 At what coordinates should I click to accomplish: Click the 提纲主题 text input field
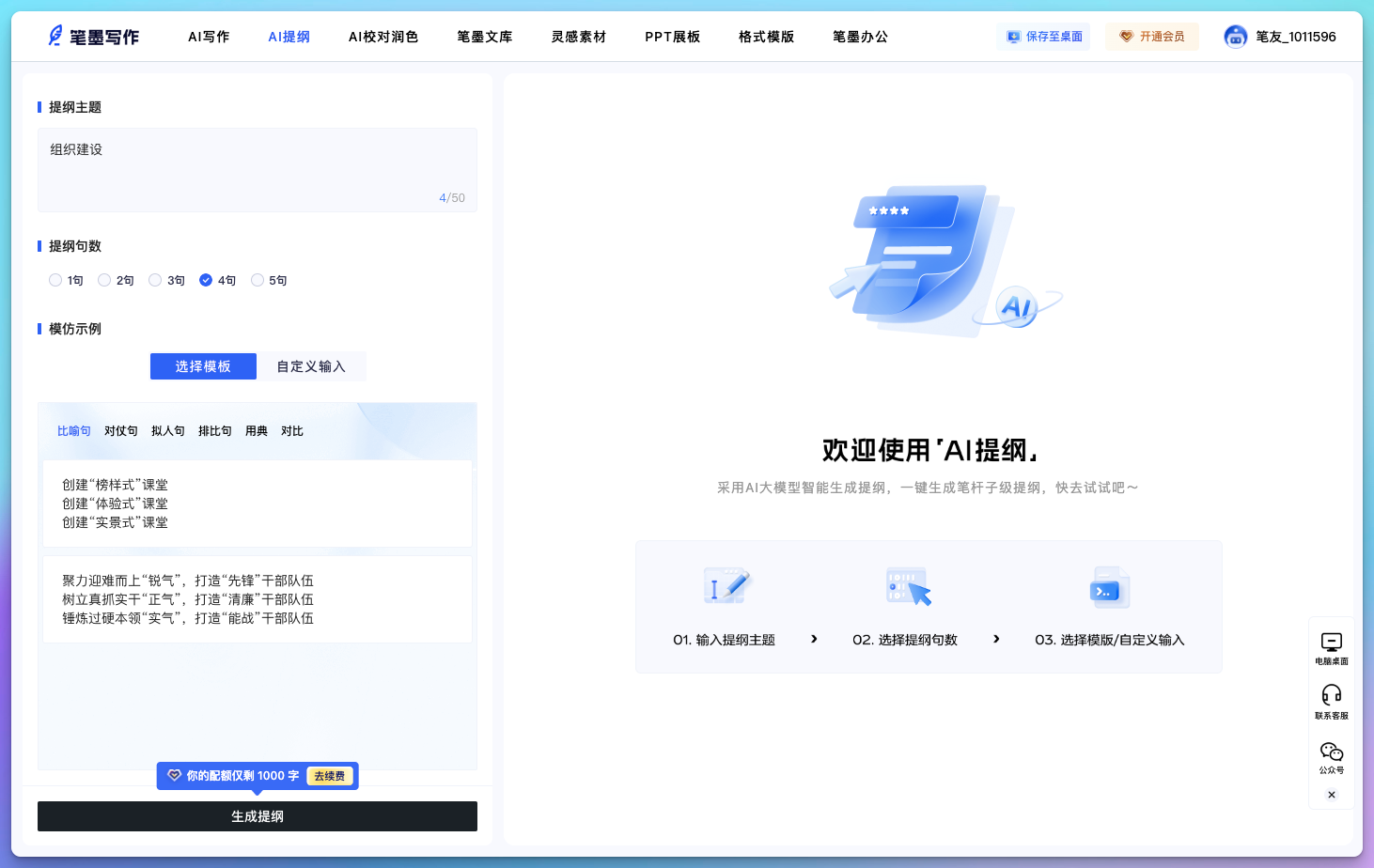point(257,169)
